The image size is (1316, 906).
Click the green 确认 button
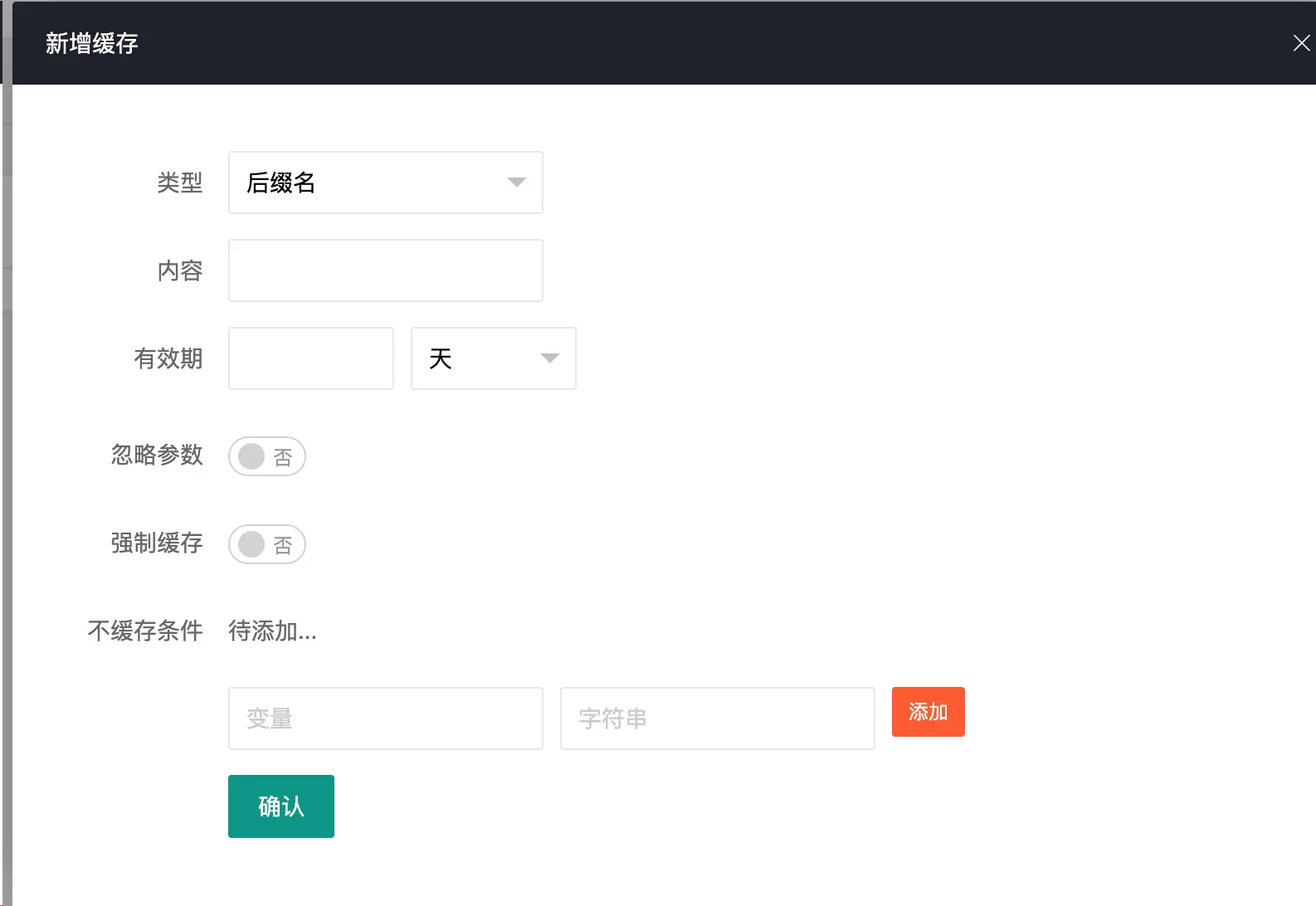tap(280, 806)
